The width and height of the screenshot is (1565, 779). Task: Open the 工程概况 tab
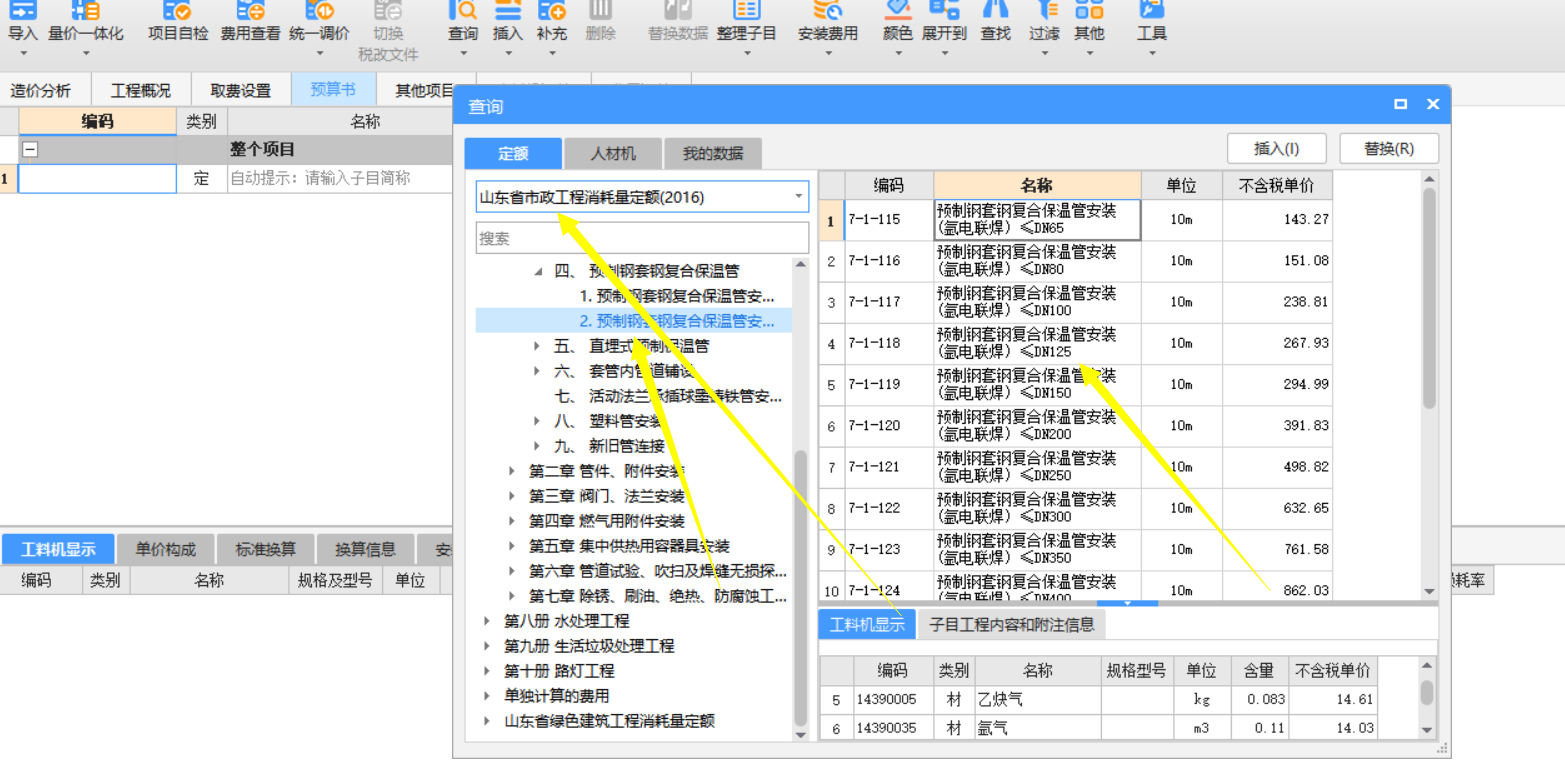(140, 90)
